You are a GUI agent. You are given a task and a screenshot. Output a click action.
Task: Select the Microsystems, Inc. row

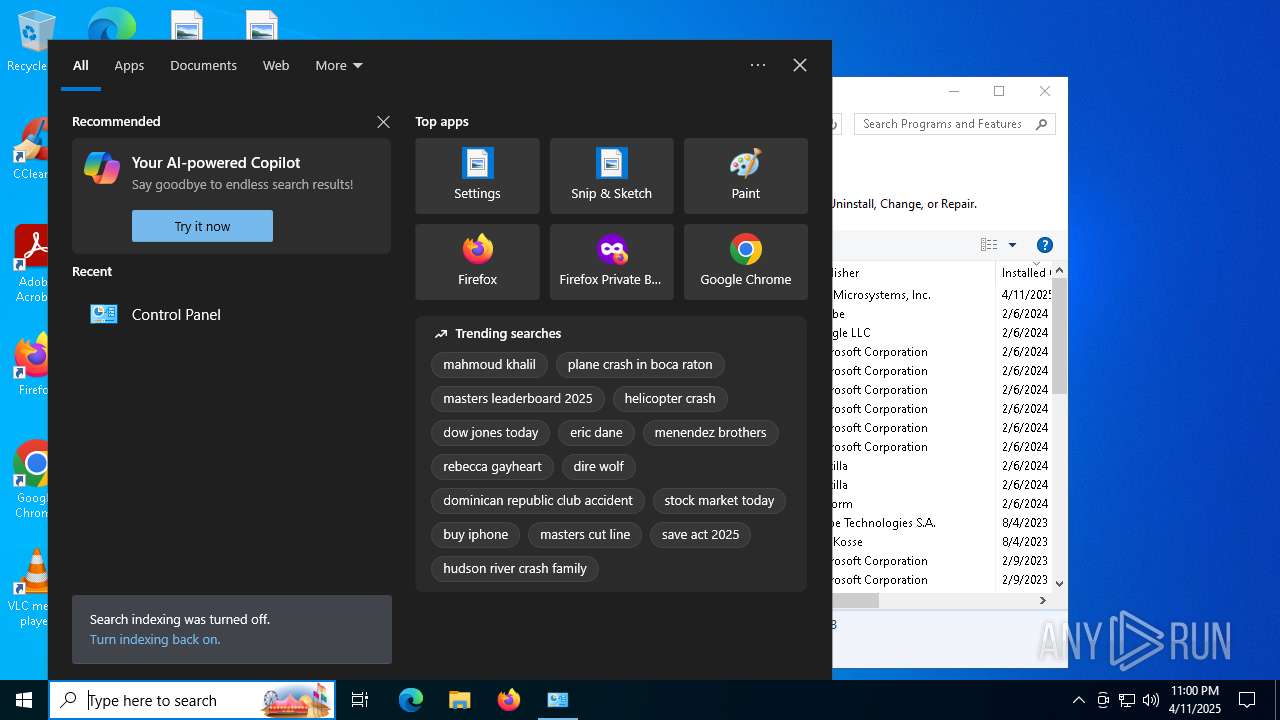point(942,295)
